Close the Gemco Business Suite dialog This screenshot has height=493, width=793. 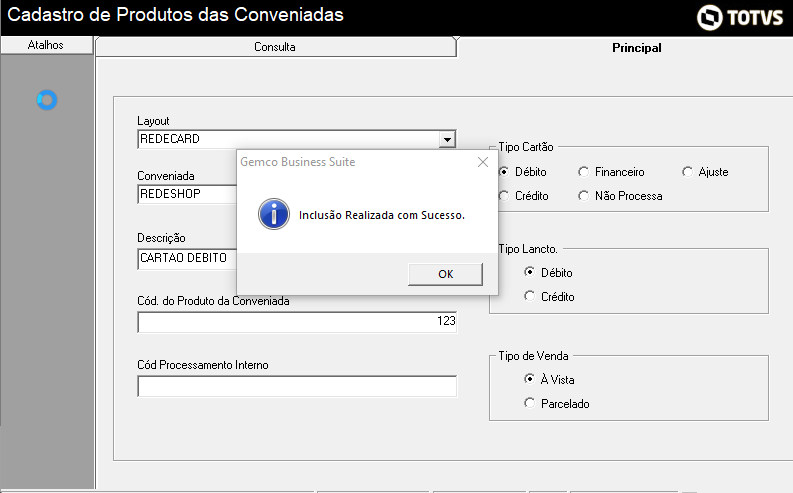click(483, 162)
